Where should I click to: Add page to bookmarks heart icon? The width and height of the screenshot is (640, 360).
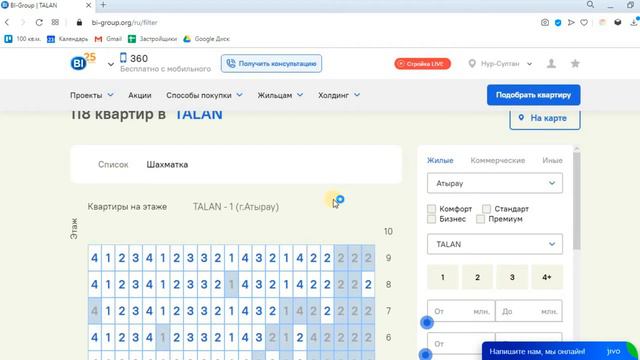pos(584,22)
